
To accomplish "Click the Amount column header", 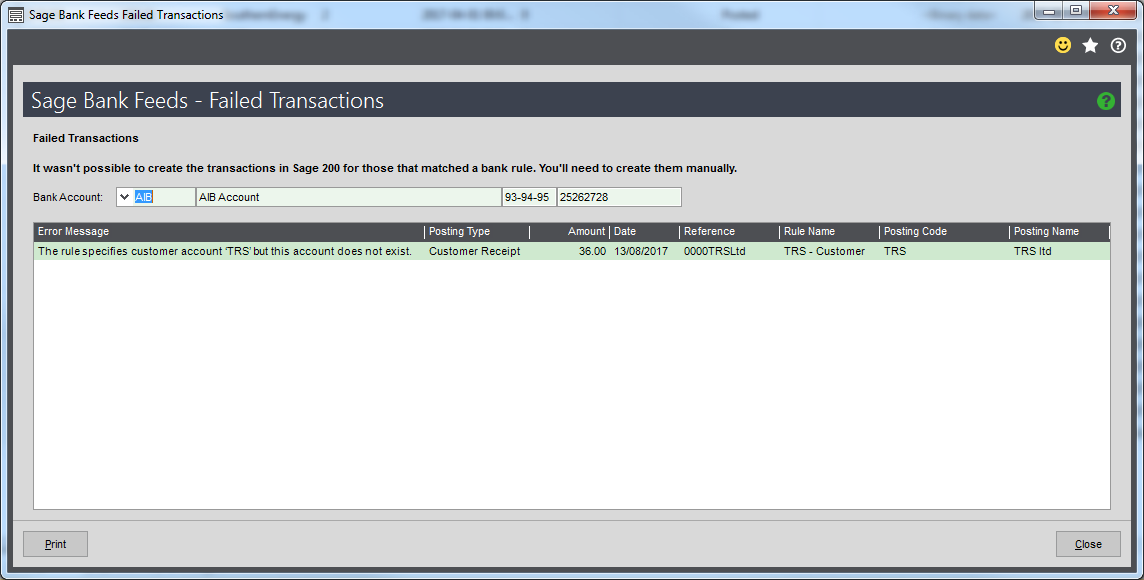I will [x=570, y=232].
